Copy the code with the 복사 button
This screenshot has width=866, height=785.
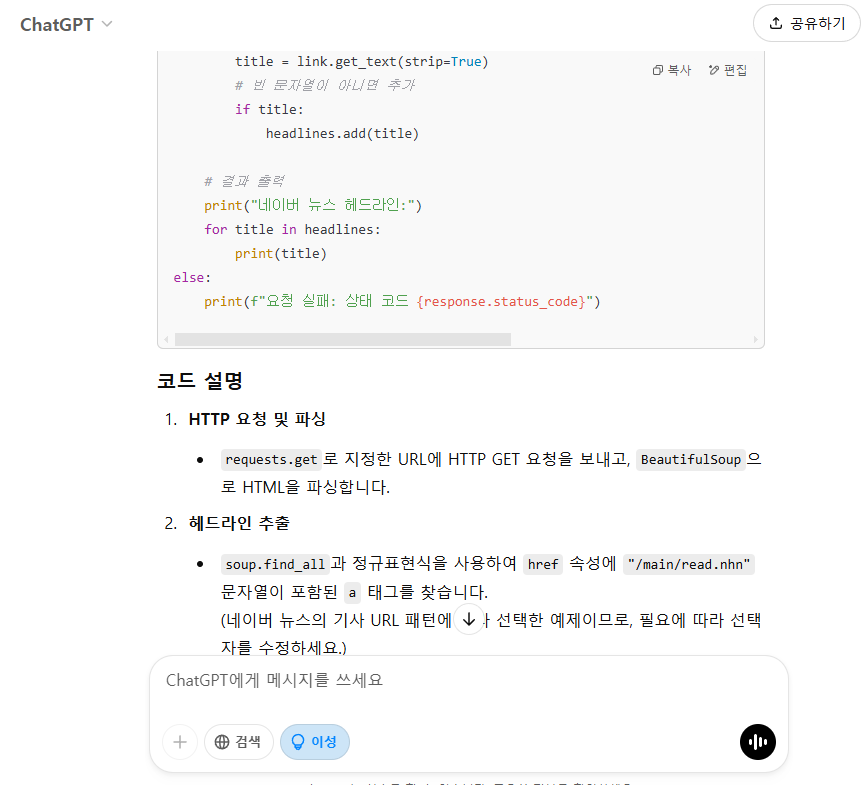click(672, 70)
